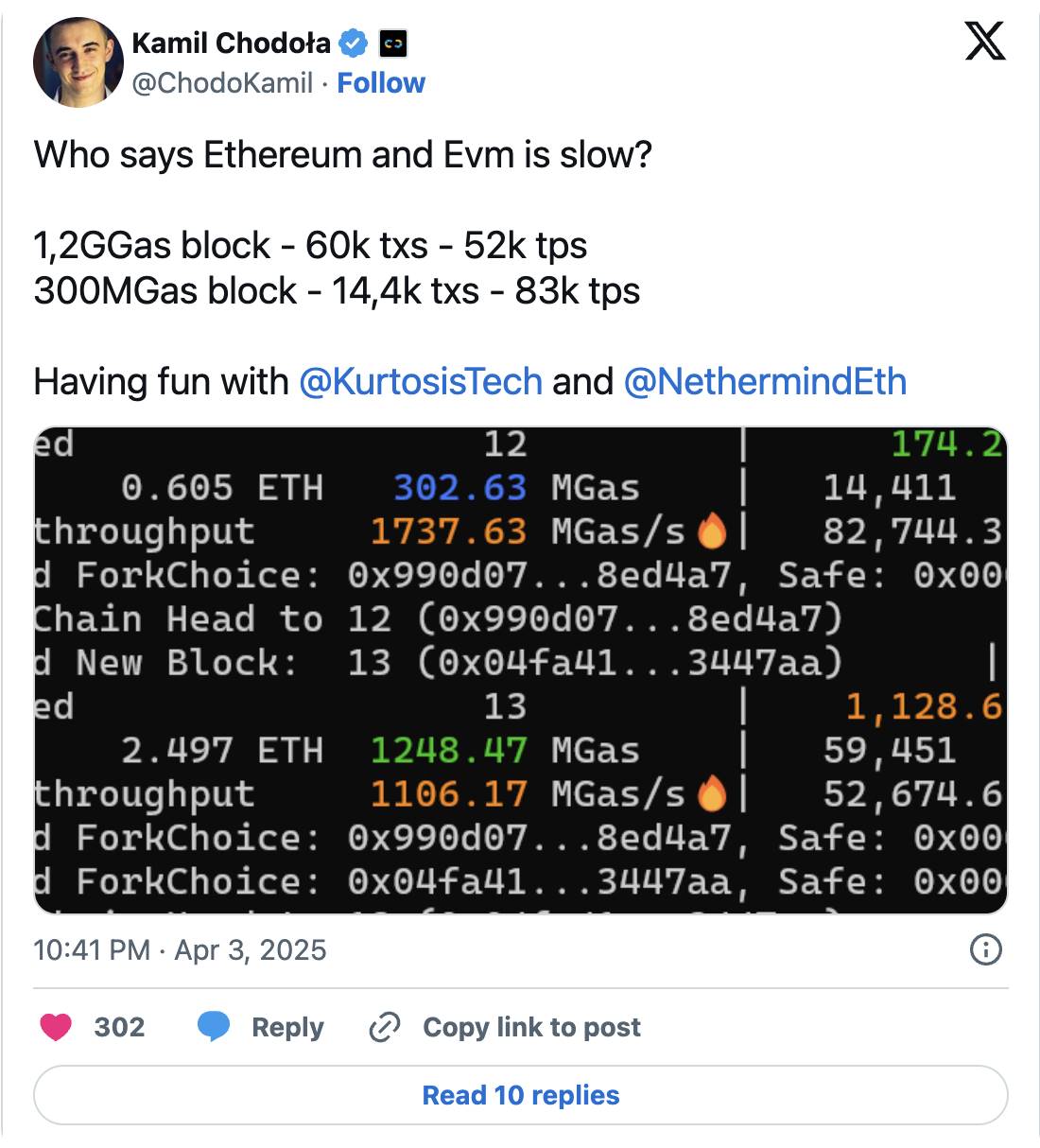This screenshot has height=1148, width=1040.
Task: Click the X logo icon
Action: (984, 41)
